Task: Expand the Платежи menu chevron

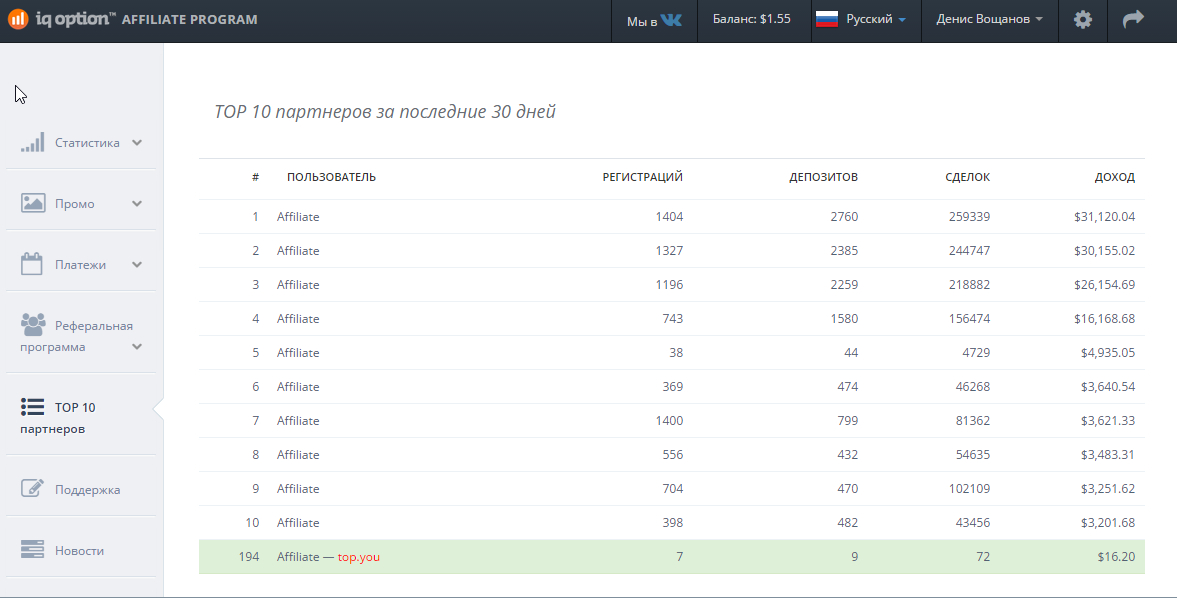Action: 137,264
